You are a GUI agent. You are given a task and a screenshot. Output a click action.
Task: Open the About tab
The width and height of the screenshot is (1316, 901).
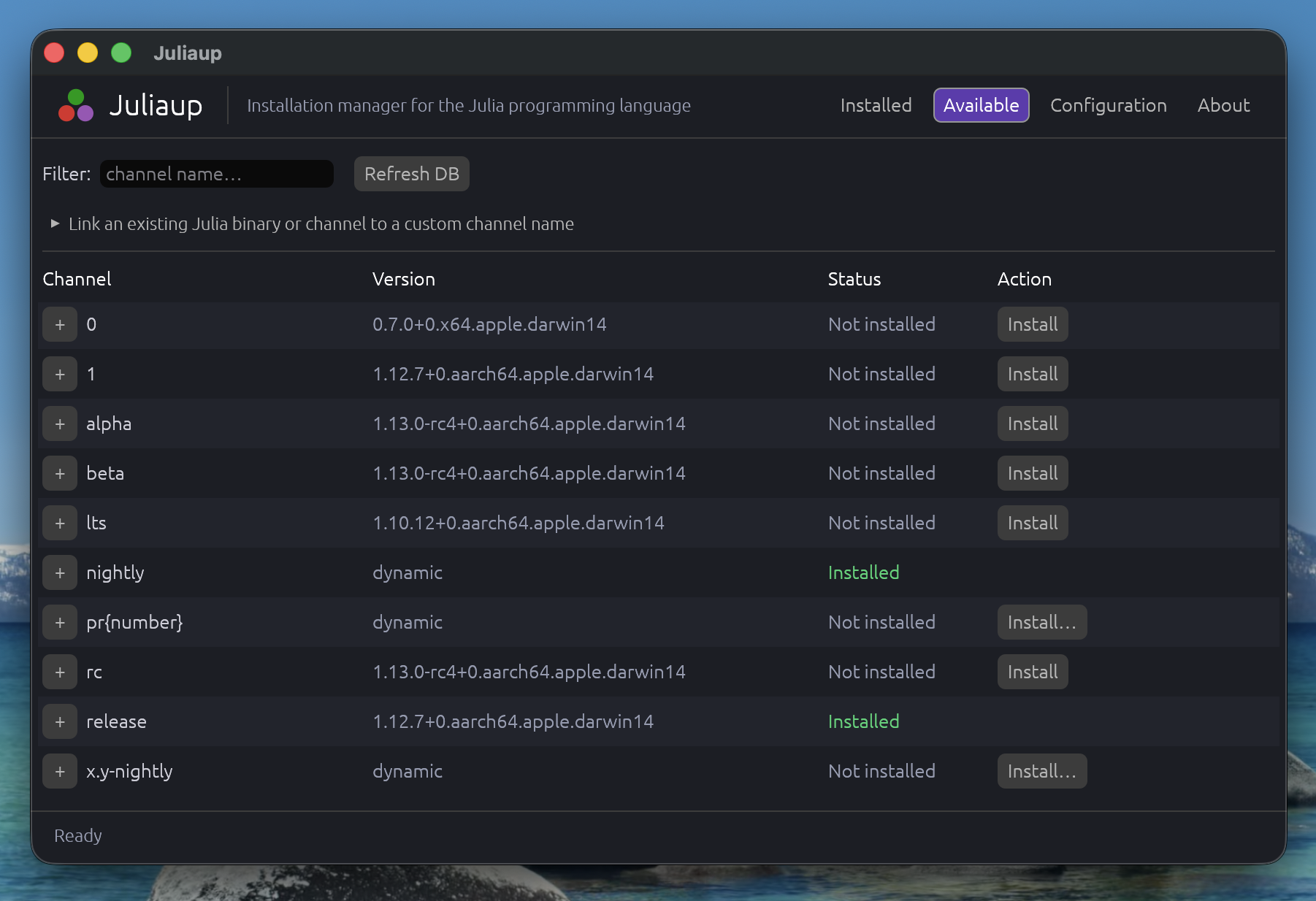pyautogui.click(x=1223, y=105)
